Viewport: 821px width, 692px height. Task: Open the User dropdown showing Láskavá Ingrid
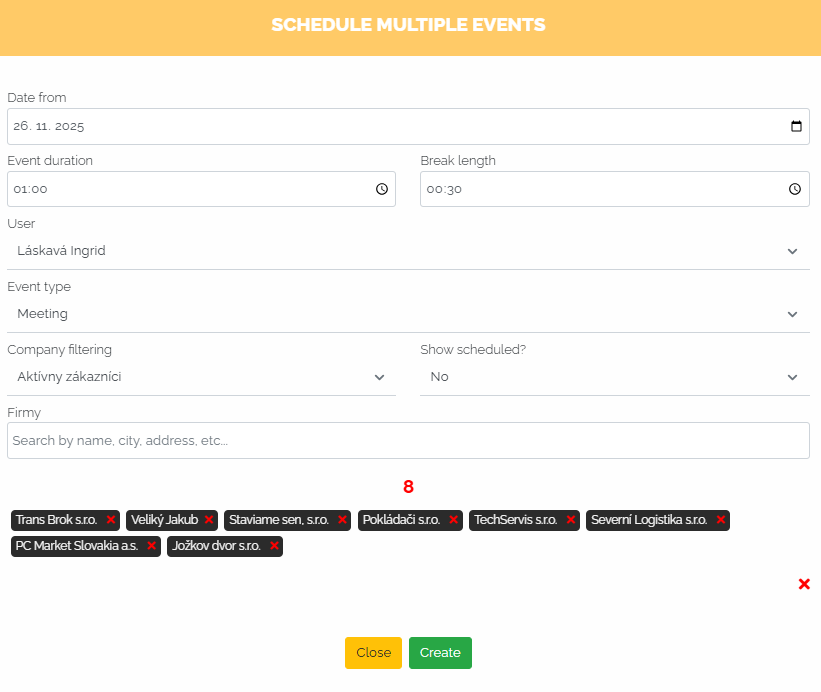click(x=408, y=251)
